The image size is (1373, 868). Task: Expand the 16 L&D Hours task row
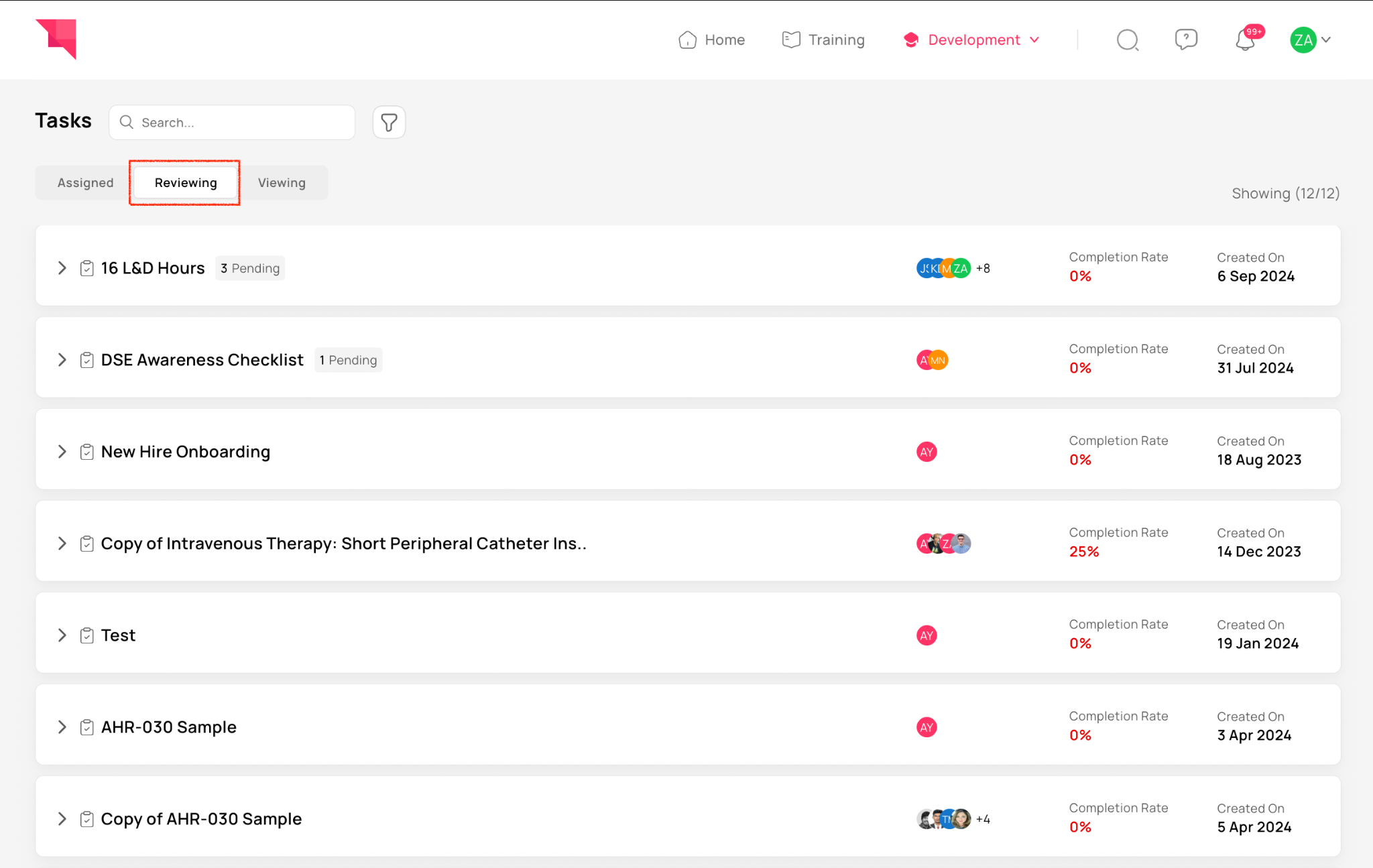pyautogui.click(x=62, y=268)
